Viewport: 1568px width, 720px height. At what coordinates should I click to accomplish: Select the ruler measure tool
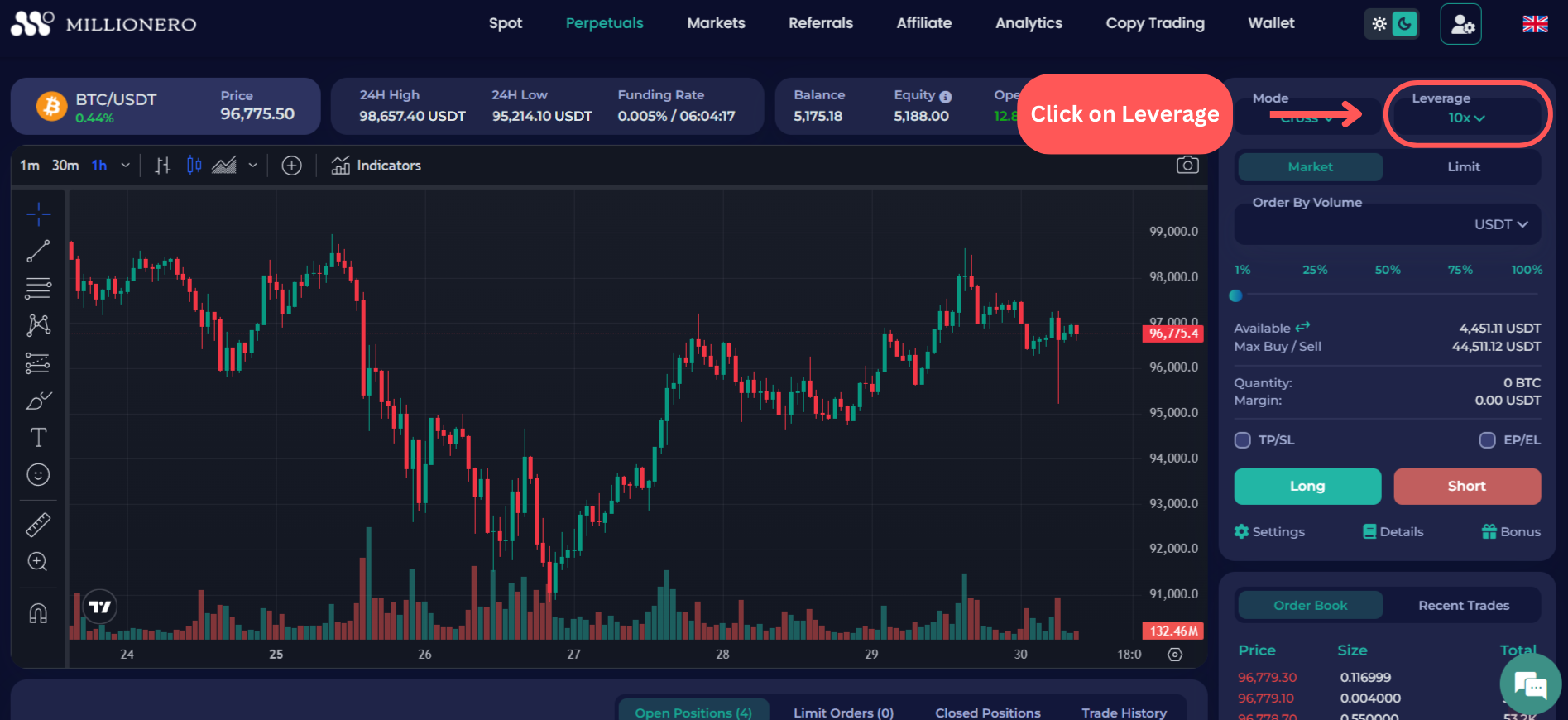tap(38, 525)
